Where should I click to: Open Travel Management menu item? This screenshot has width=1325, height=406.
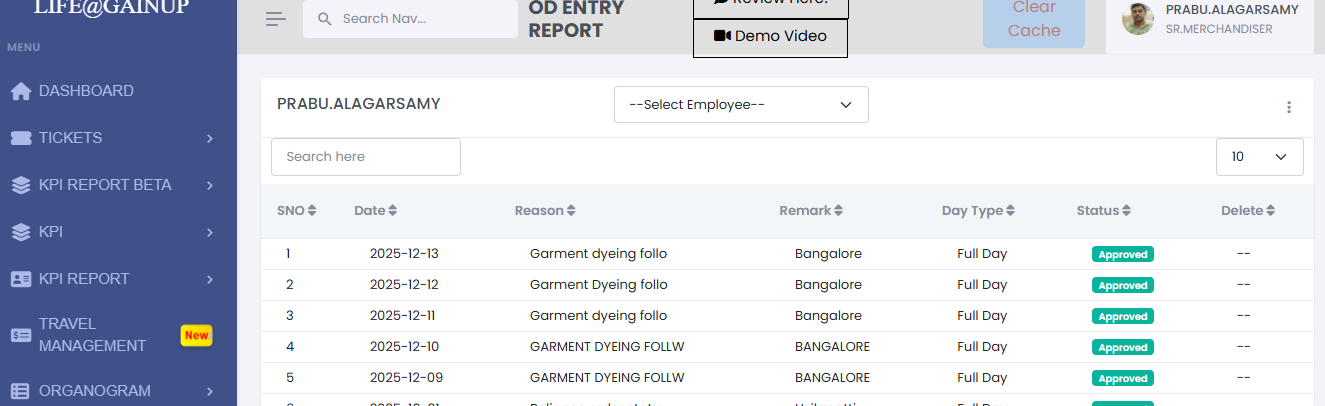click(x=92, y=335)
